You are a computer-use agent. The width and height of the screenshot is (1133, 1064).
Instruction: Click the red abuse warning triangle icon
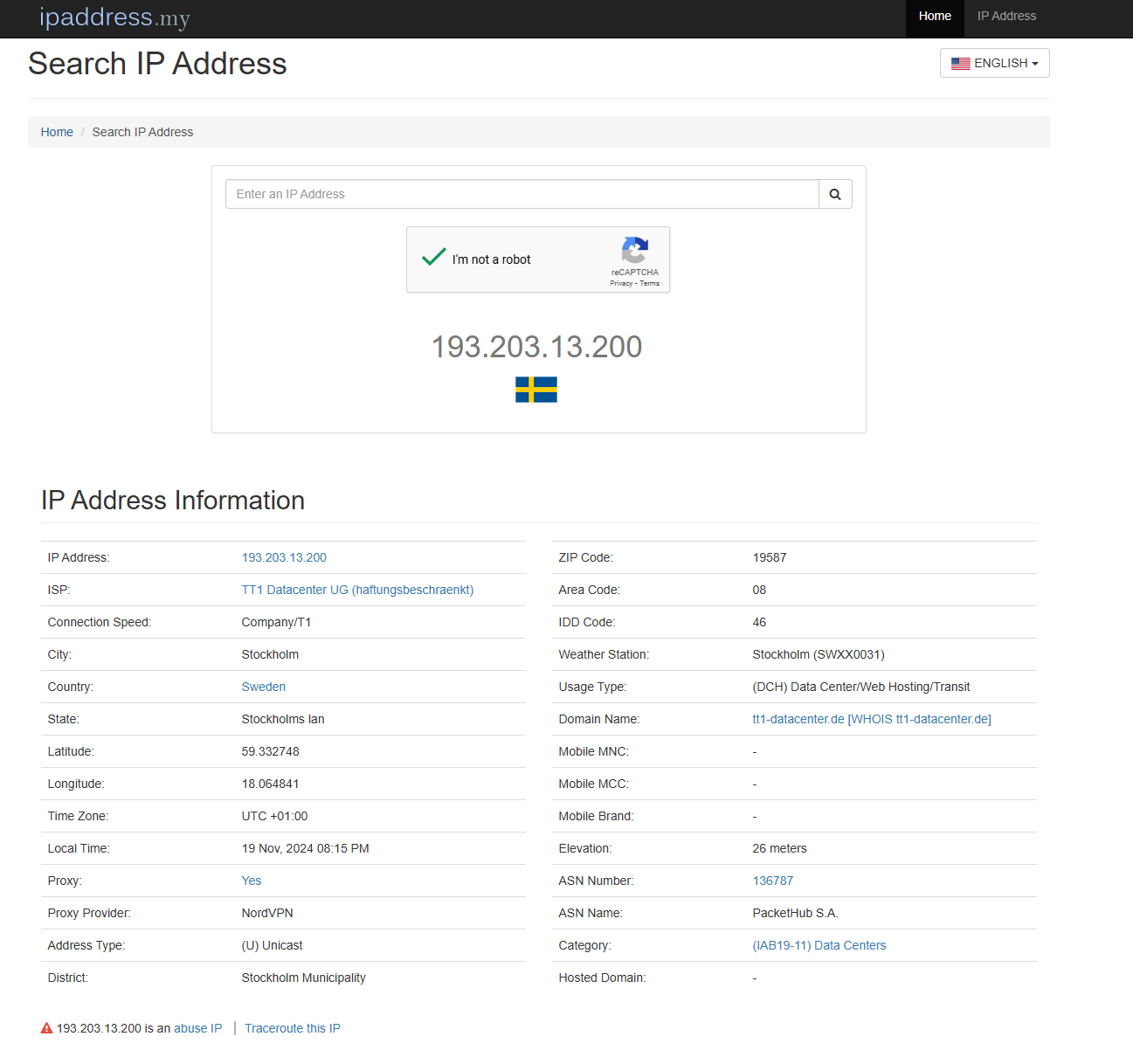(x=46, y=1028)
